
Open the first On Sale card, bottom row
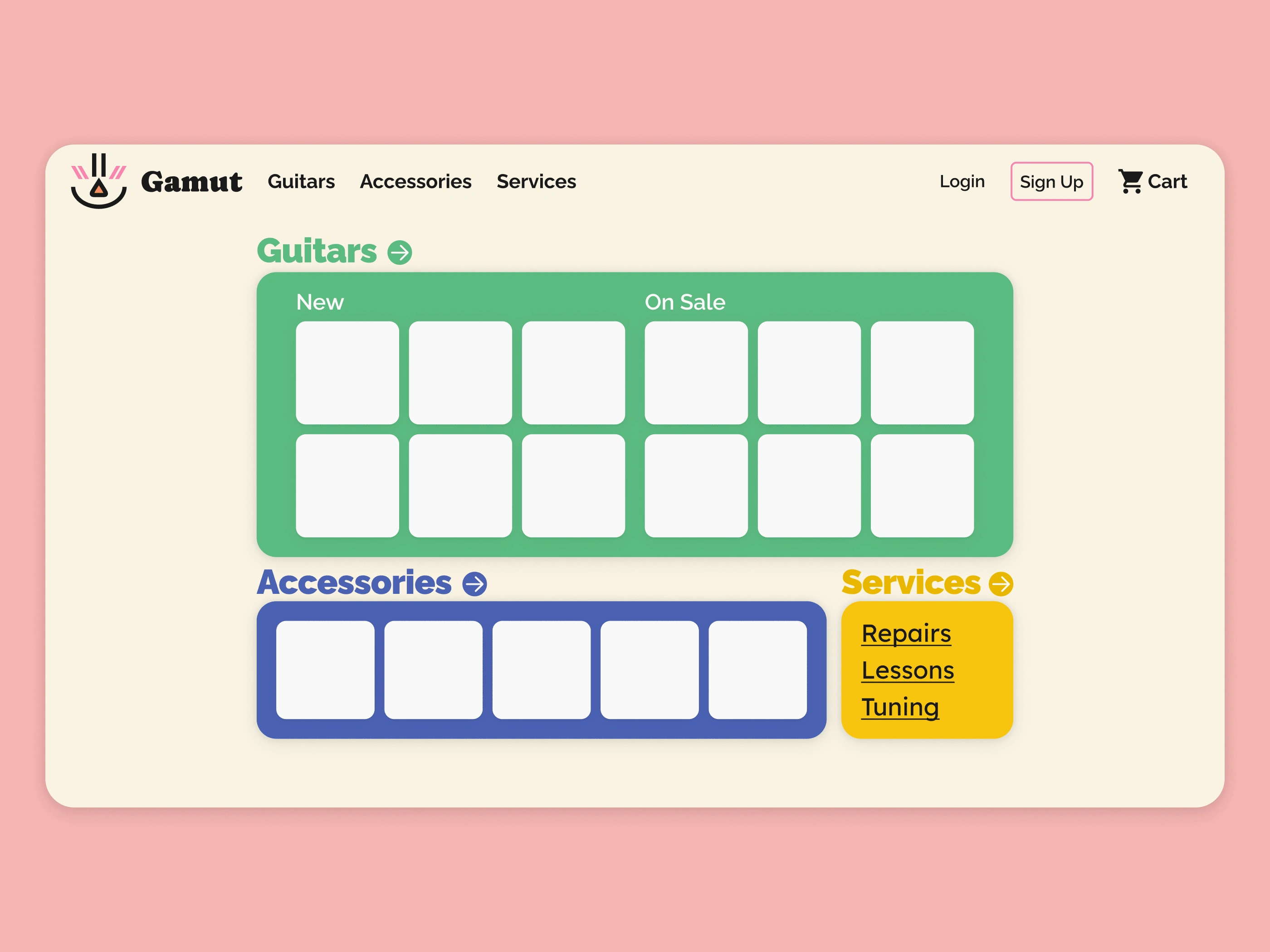[696, 486]
